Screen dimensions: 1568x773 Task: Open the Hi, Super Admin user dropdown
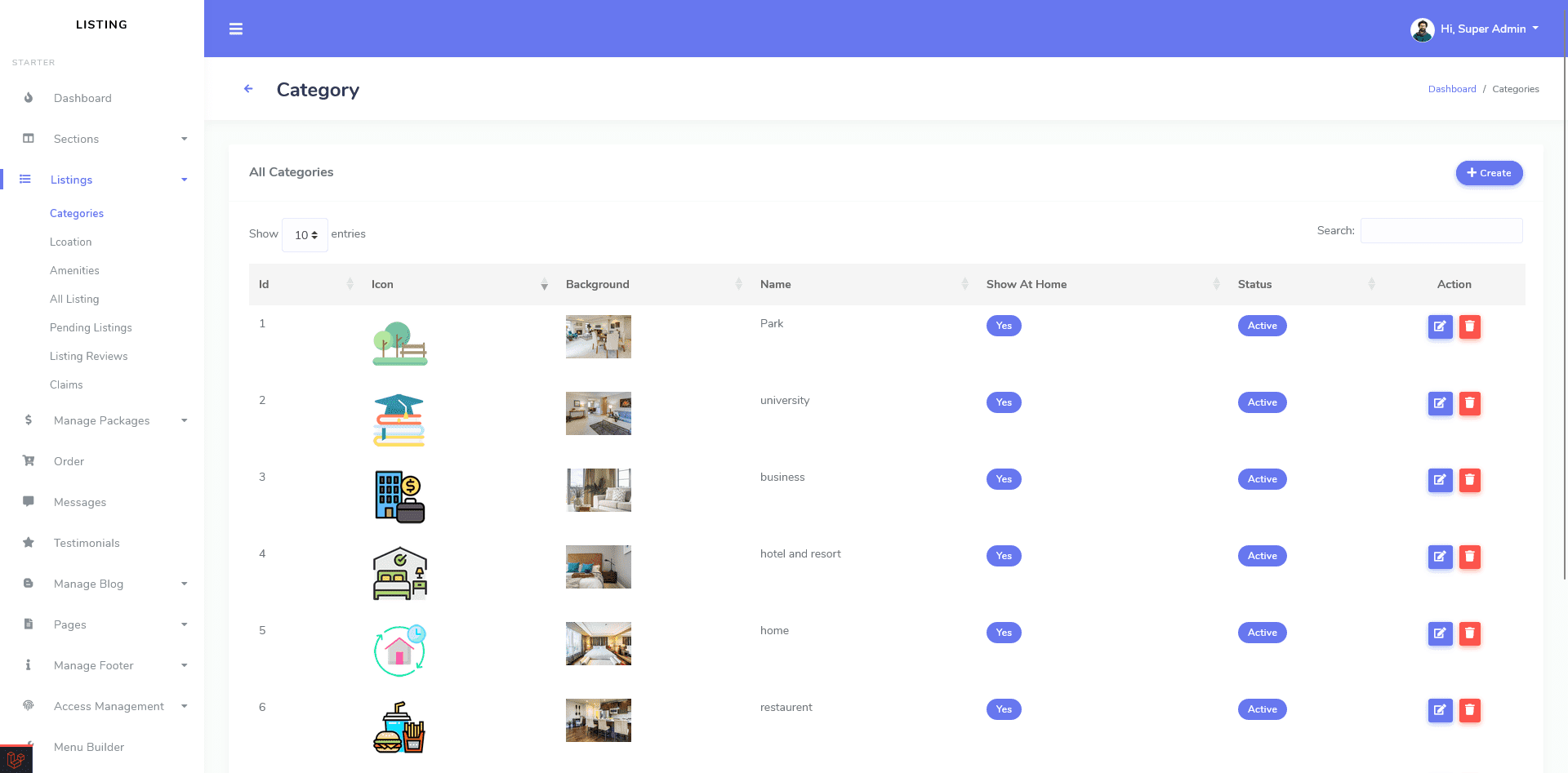(1476, 29)
